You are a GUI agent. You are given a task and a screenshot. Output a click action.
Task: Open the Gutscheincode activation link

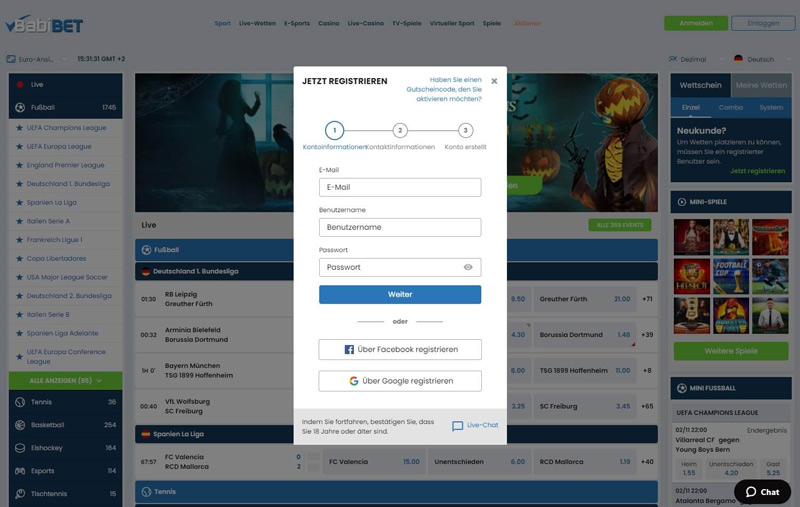(x=444, y=89)
